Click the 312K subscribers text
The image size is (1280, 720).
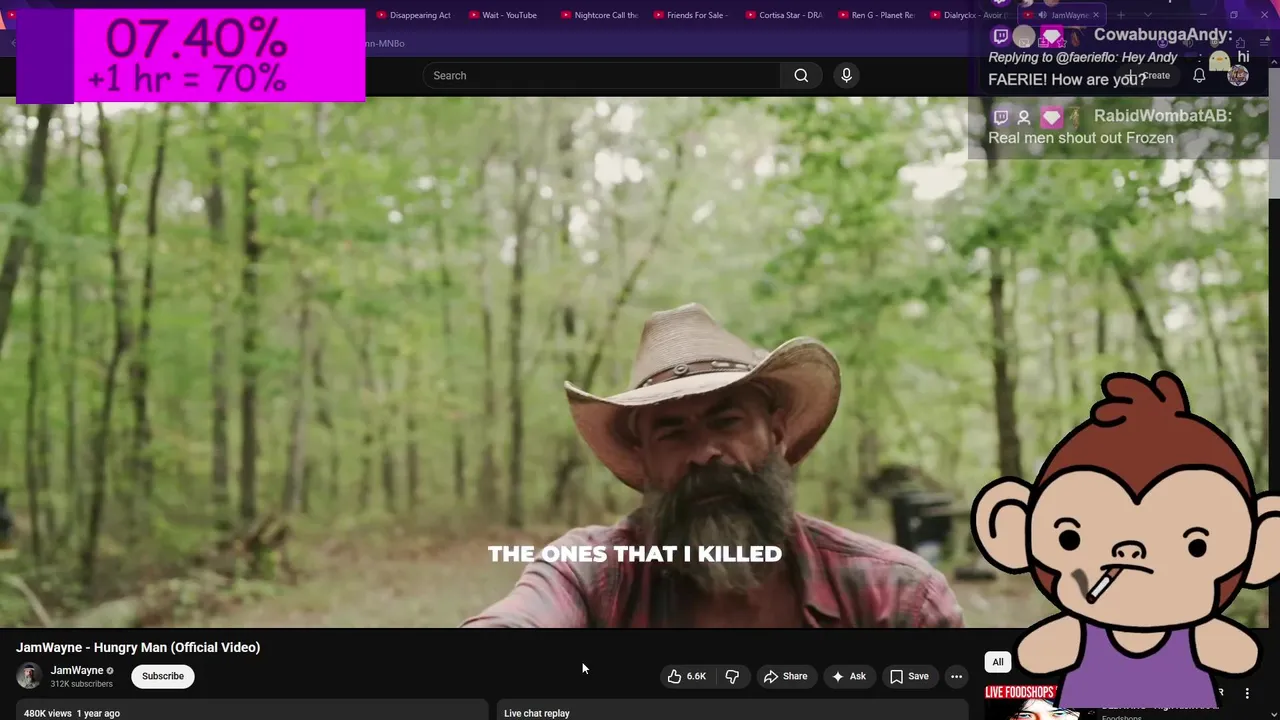pyautogui.click(x=82, y=684)
